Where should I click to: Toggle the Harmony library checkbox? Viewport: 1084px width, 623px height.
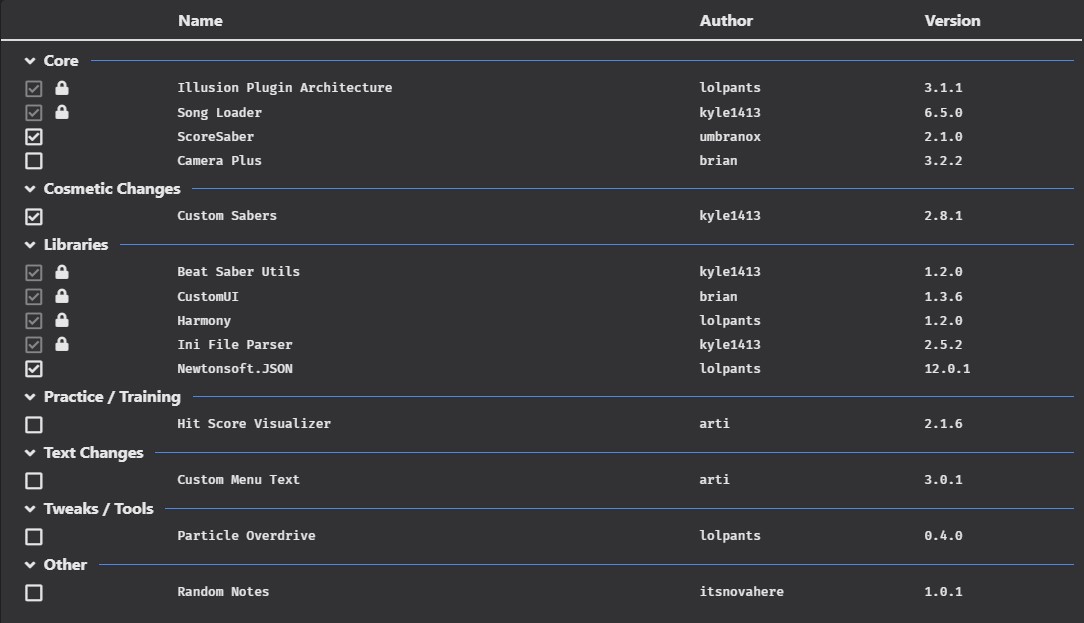point(34,321)
